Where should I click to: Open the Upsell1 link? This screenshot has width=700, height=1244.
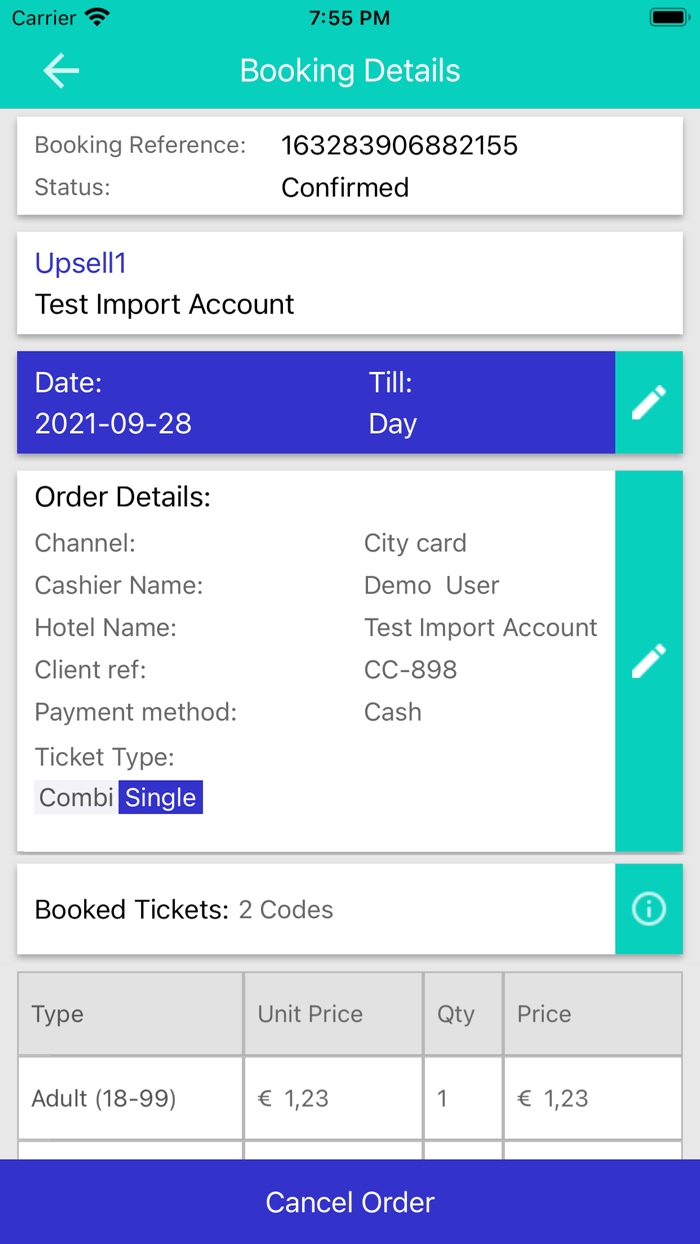click(x=81, y=263)
